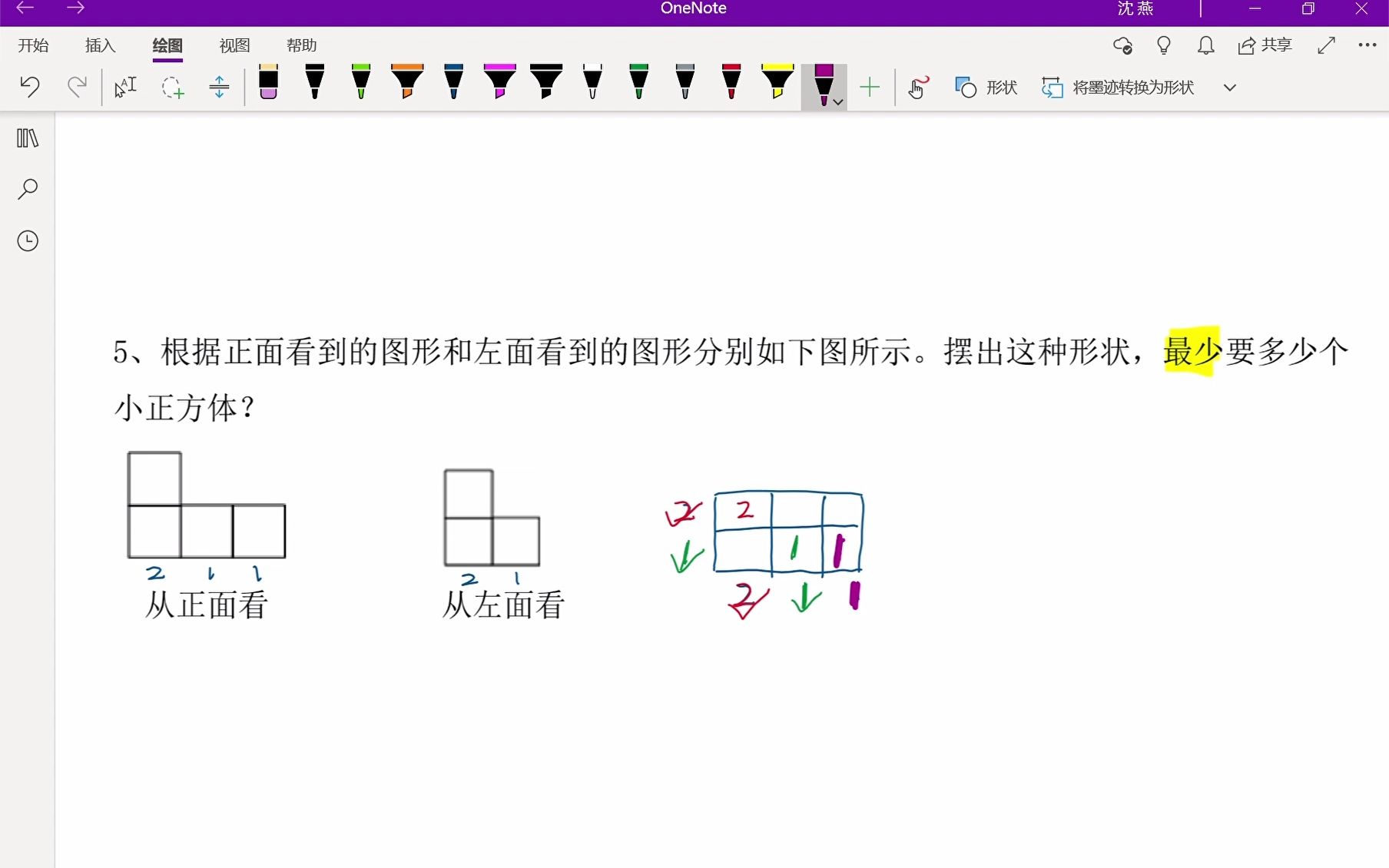1389x868 pixels.
Task: Open notifications bell
Action: click(1206, 45)
